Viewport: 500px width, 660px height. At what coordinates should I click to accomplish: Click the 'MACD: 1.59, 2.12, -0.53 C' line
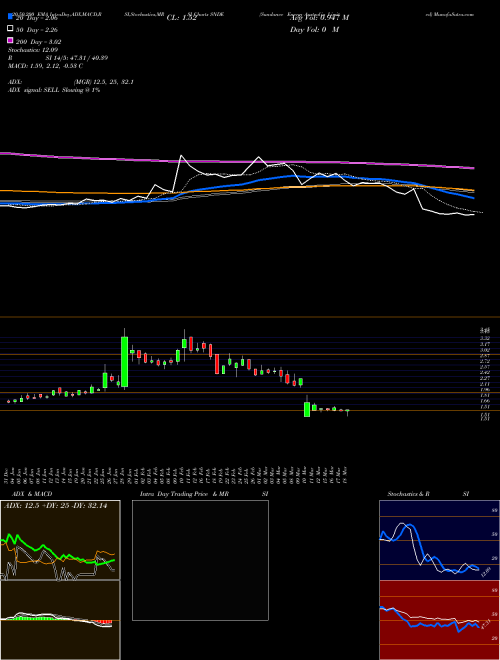pyautogui.click(x=45, y=66)
